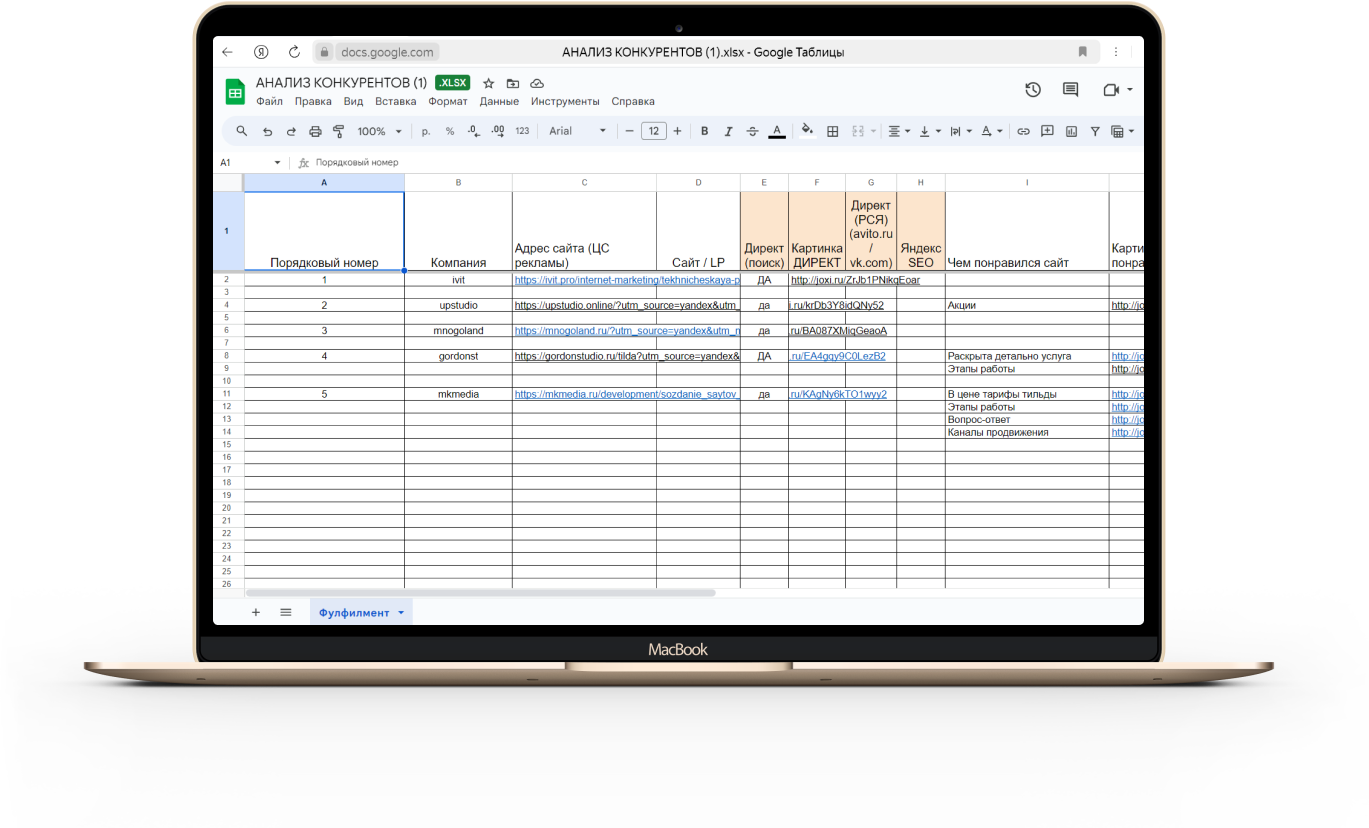Expand the name box A1 dropdown
Screen dimensions: 1369x828
pyautogui.click(x=277, y=162)
